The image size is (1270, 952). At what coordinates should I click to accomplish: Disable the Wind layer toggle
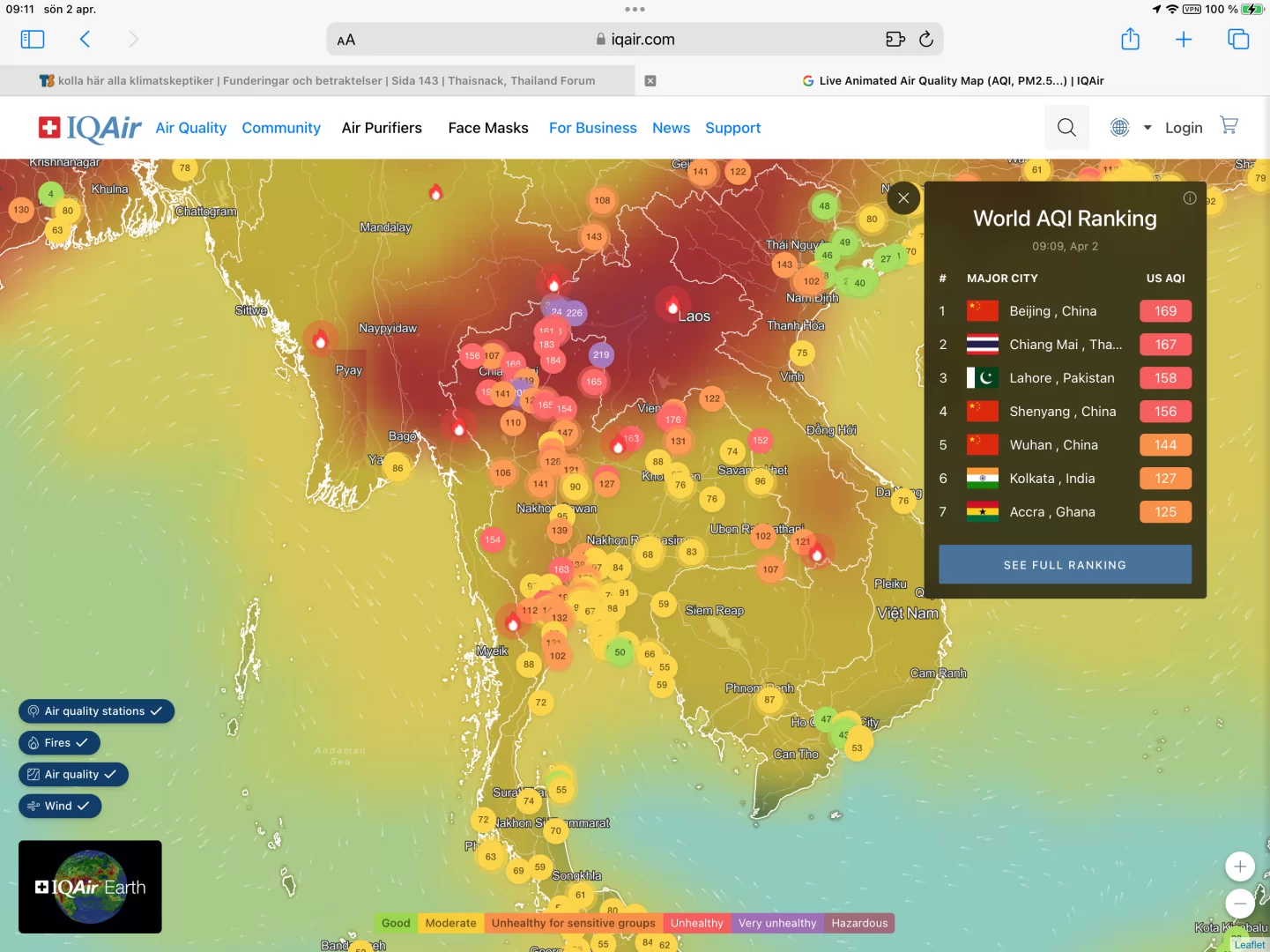click(60, 806)
